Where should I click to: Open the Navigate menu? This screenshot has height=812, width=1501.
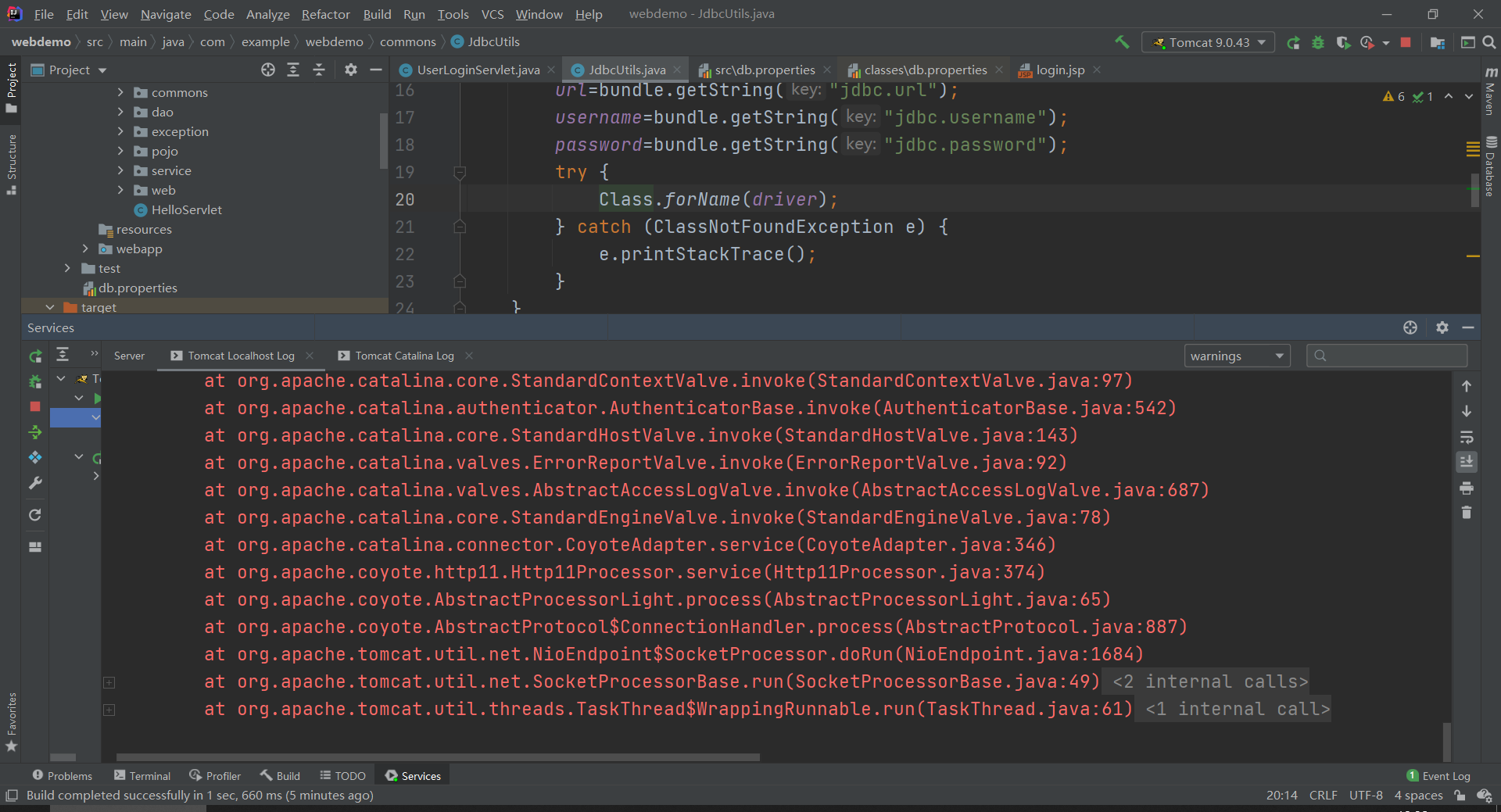[x=166, y=14]
